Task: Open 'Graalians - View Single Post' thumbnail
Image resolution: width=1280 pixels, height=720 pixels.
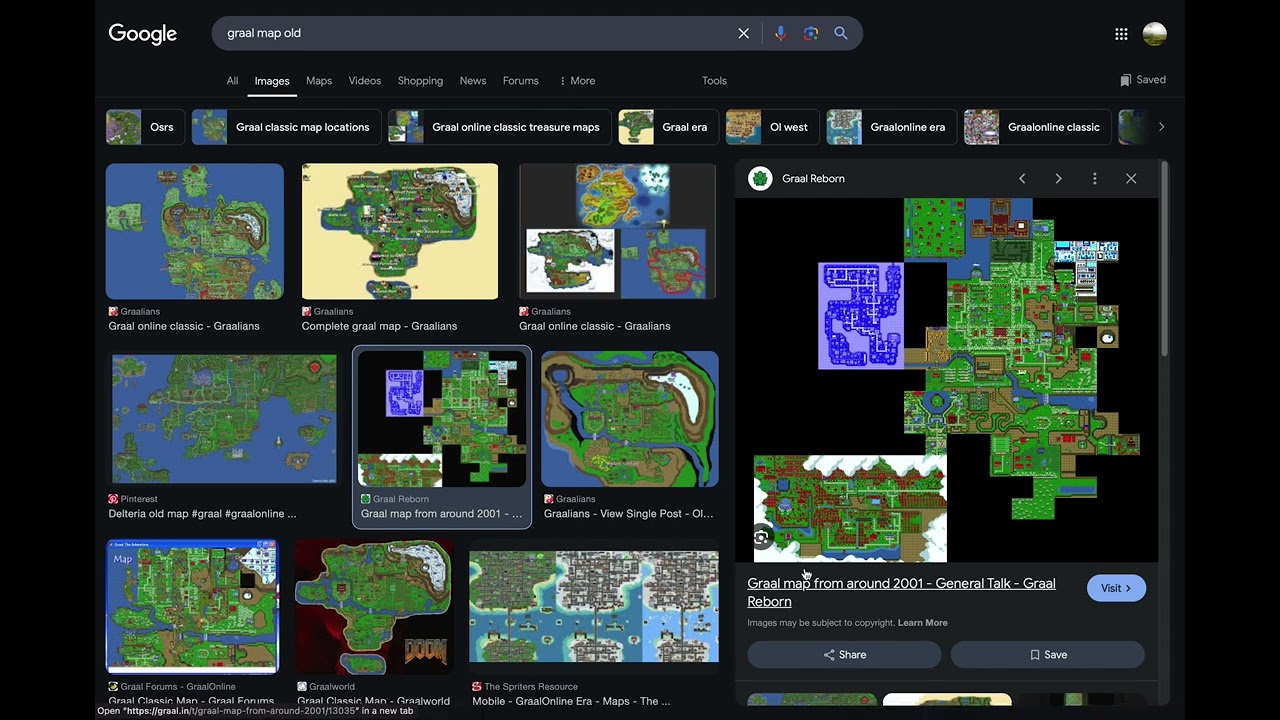Action: pos(630,419)
